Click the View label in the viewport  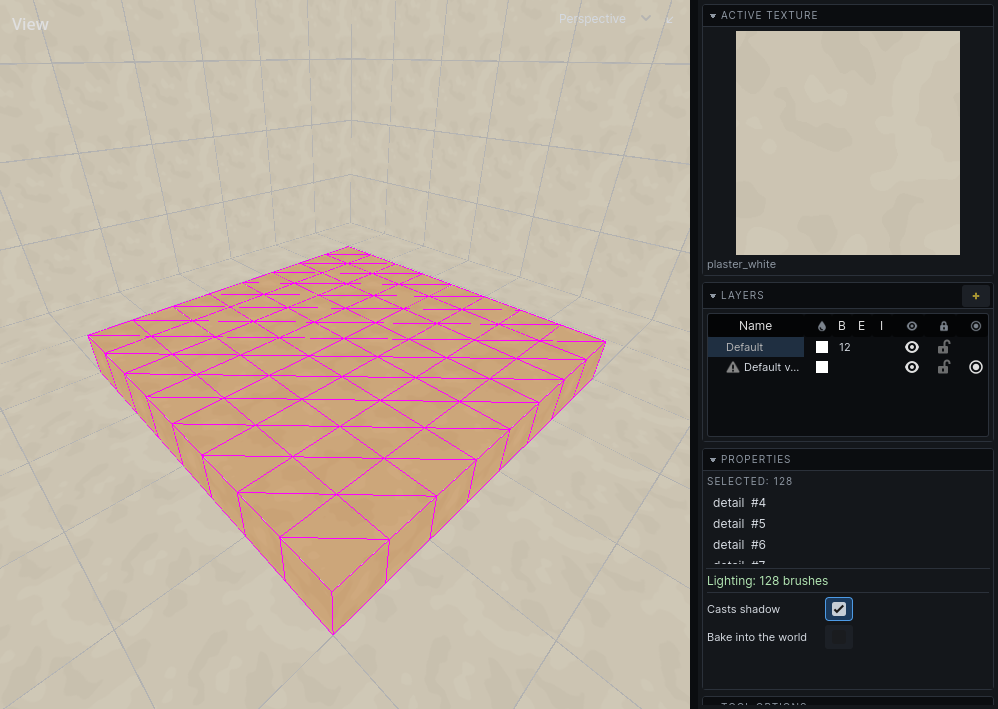[x=30, y=24]
